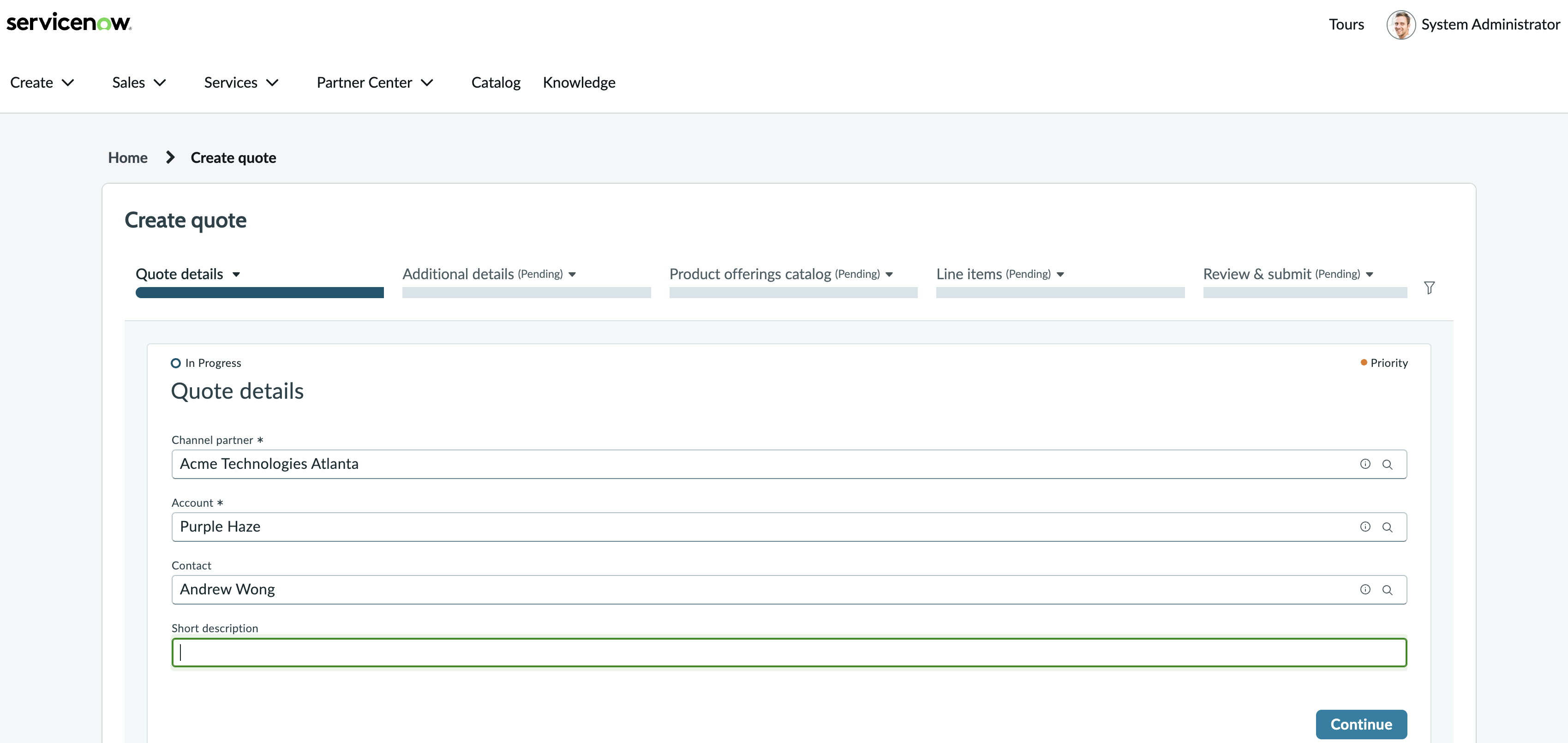
Task: Open the Catalog menu item
Action: (x=496, y=83)
